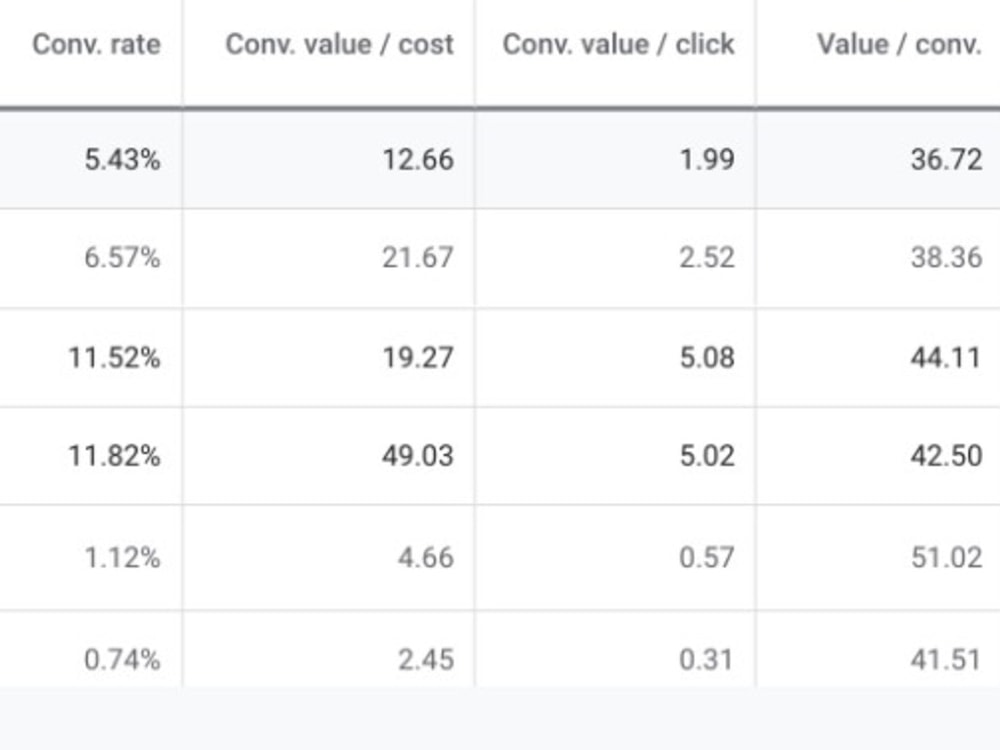Screen dimensions: 1000x750
Task: Select the 21.67 cell
Action: pos(418,258)
